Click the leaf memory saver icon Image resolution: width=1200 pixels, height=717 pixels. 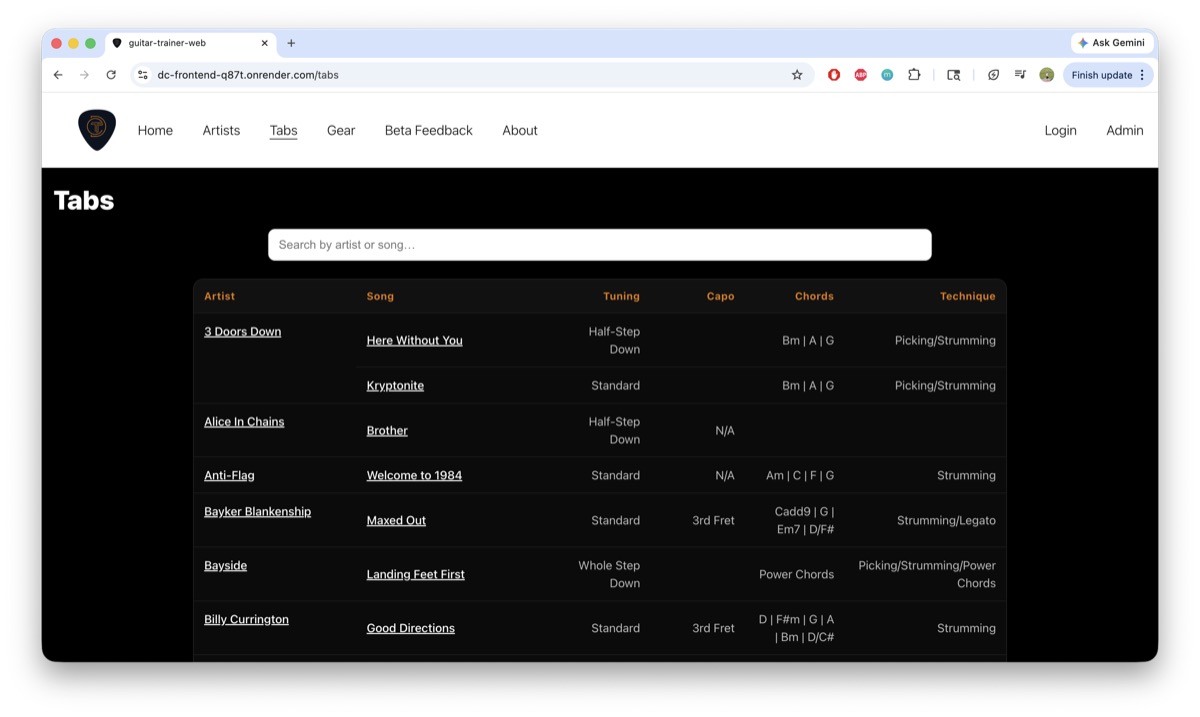point(993,75)
